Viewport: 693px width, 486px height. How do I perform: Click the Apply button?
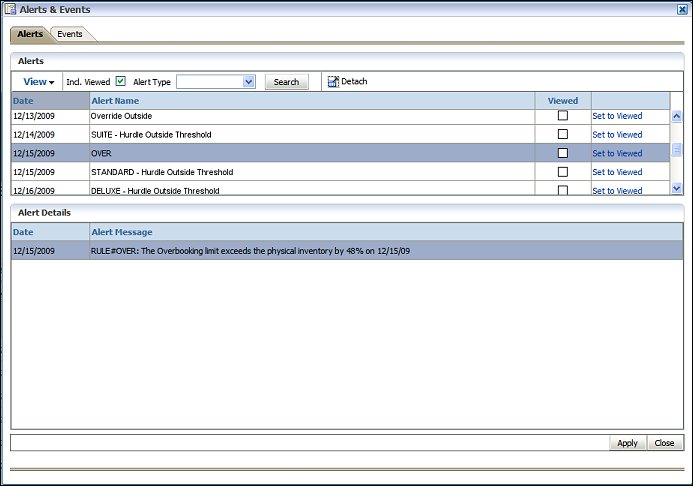point(627,443)
